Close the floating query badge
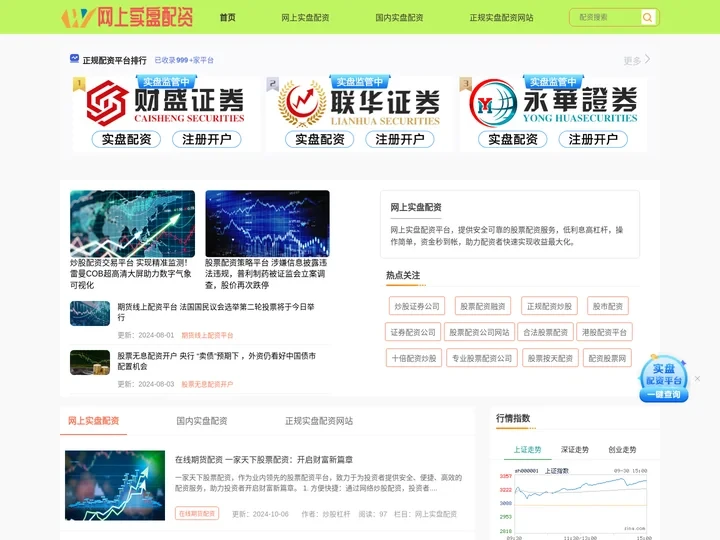Viewport: 720px width, 540px height. pyautogui.click(x=698, y=378)
